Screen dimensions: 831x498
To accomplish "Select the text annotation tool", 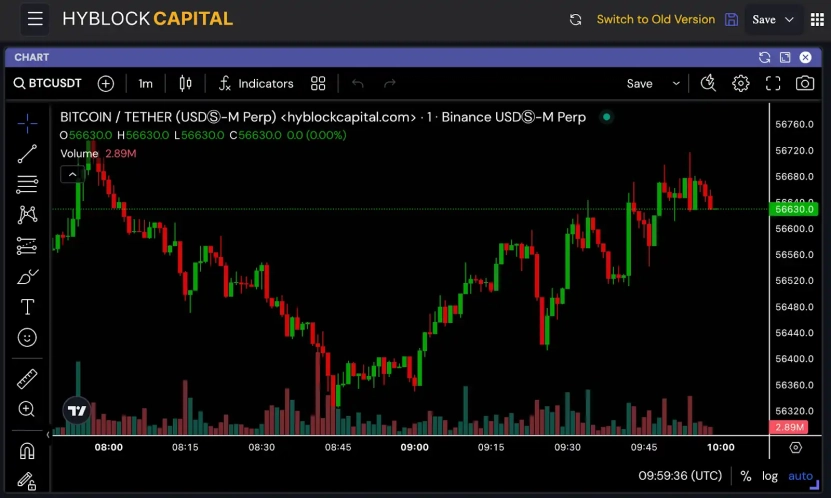I will click(x=27, y=307).
